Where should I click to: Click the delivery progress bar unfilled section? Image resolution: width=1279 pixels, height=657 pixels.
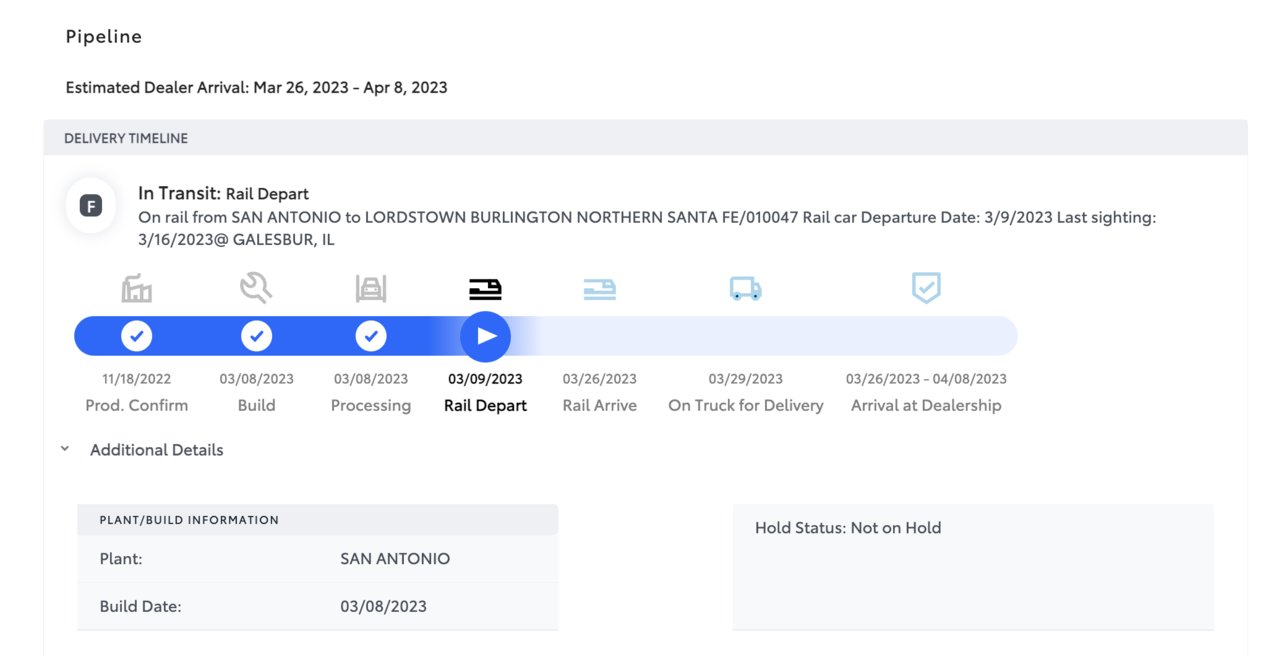pyautogui.click(x=775, y=336)
